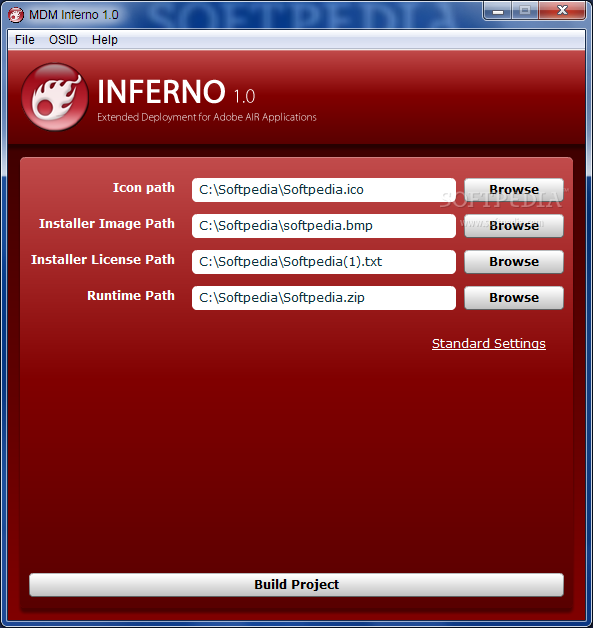Focus the Installer Image Path field

tap(324, 226)
